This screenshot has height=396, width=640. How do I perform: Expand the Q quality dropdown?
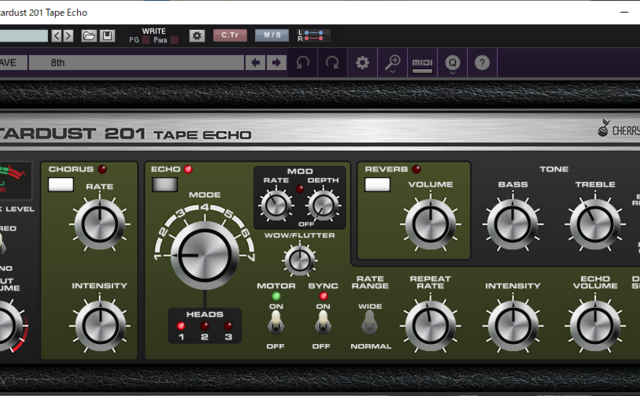(x=452, y=62)
